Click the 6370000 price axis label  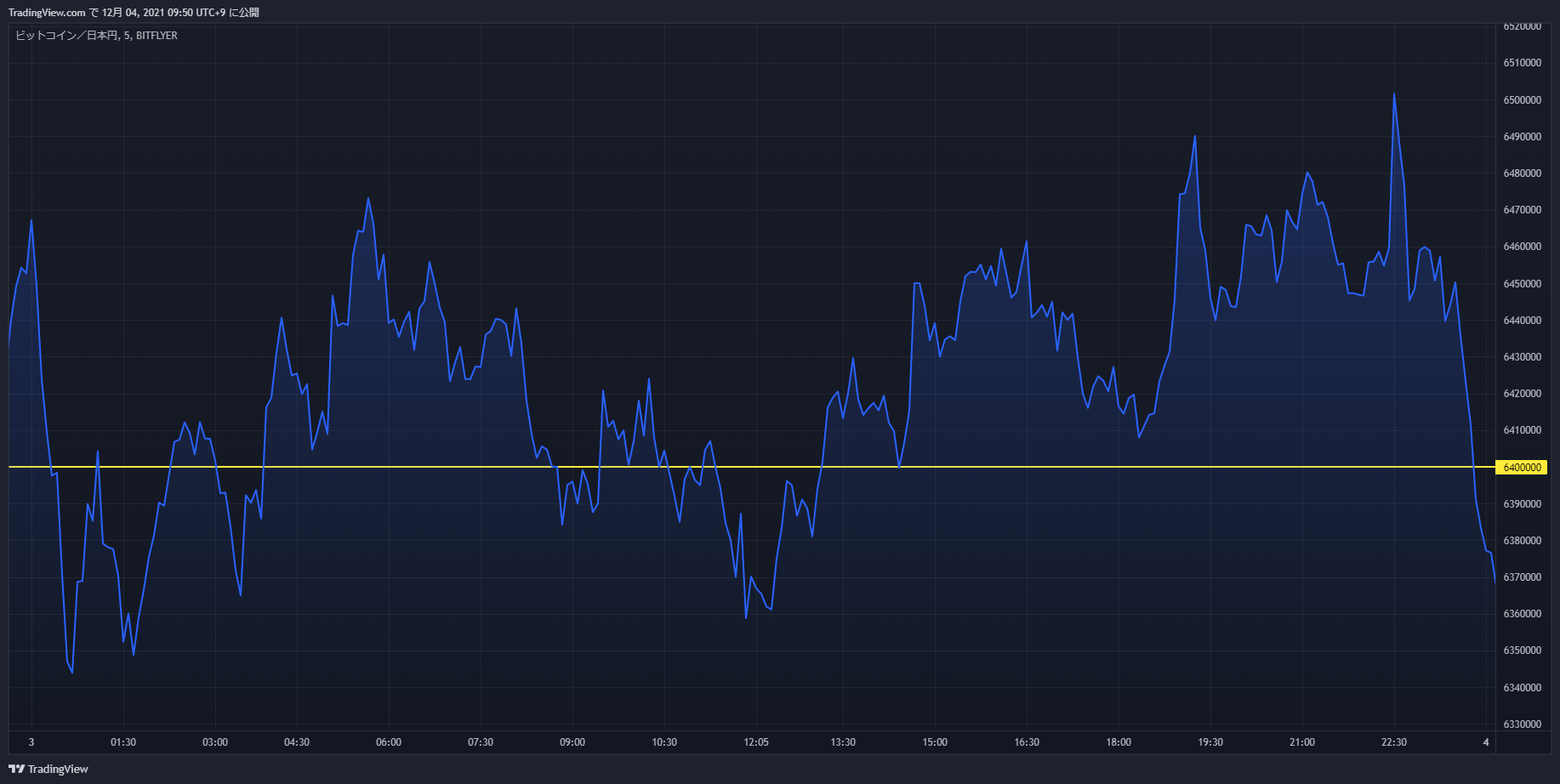[x=1522, y=577]
